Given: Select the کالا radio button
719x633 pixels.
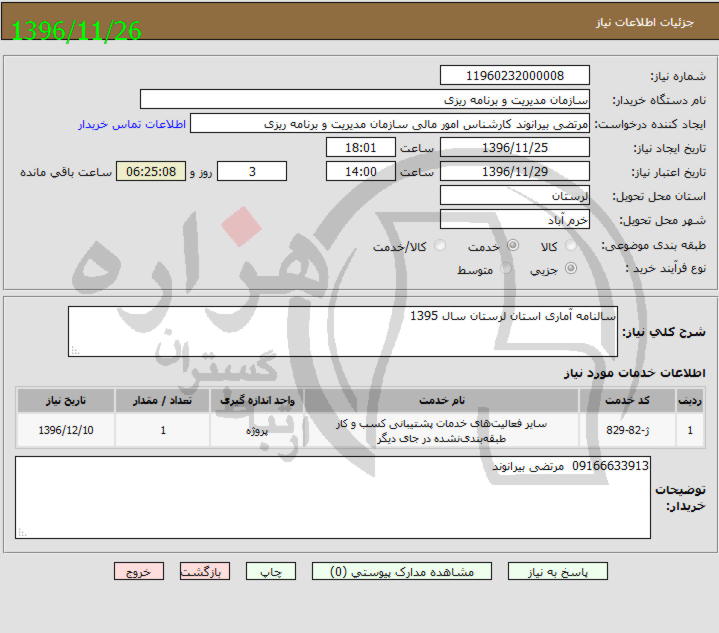Looking at the screenshot, I should pos(570,245).
